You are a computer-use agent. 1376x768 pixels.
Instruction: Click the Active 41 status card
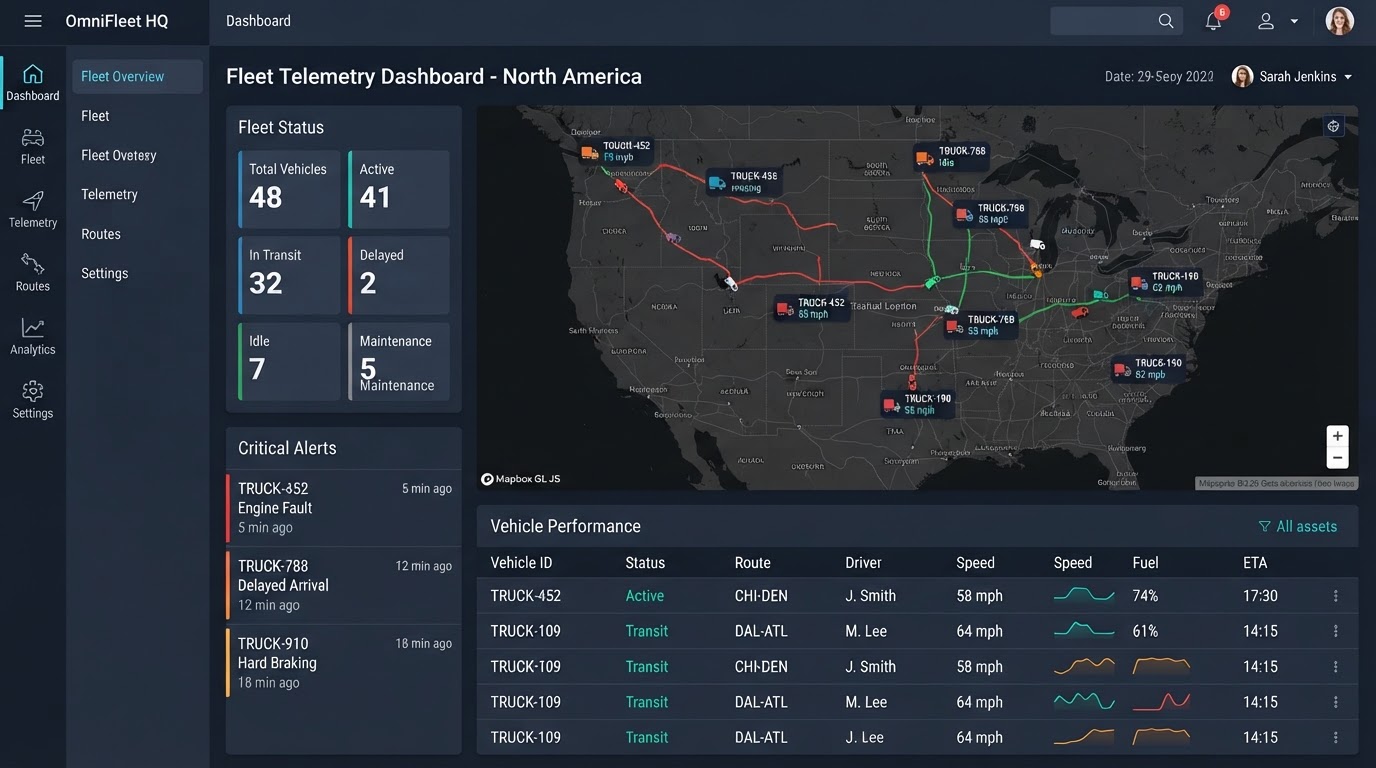399,189
